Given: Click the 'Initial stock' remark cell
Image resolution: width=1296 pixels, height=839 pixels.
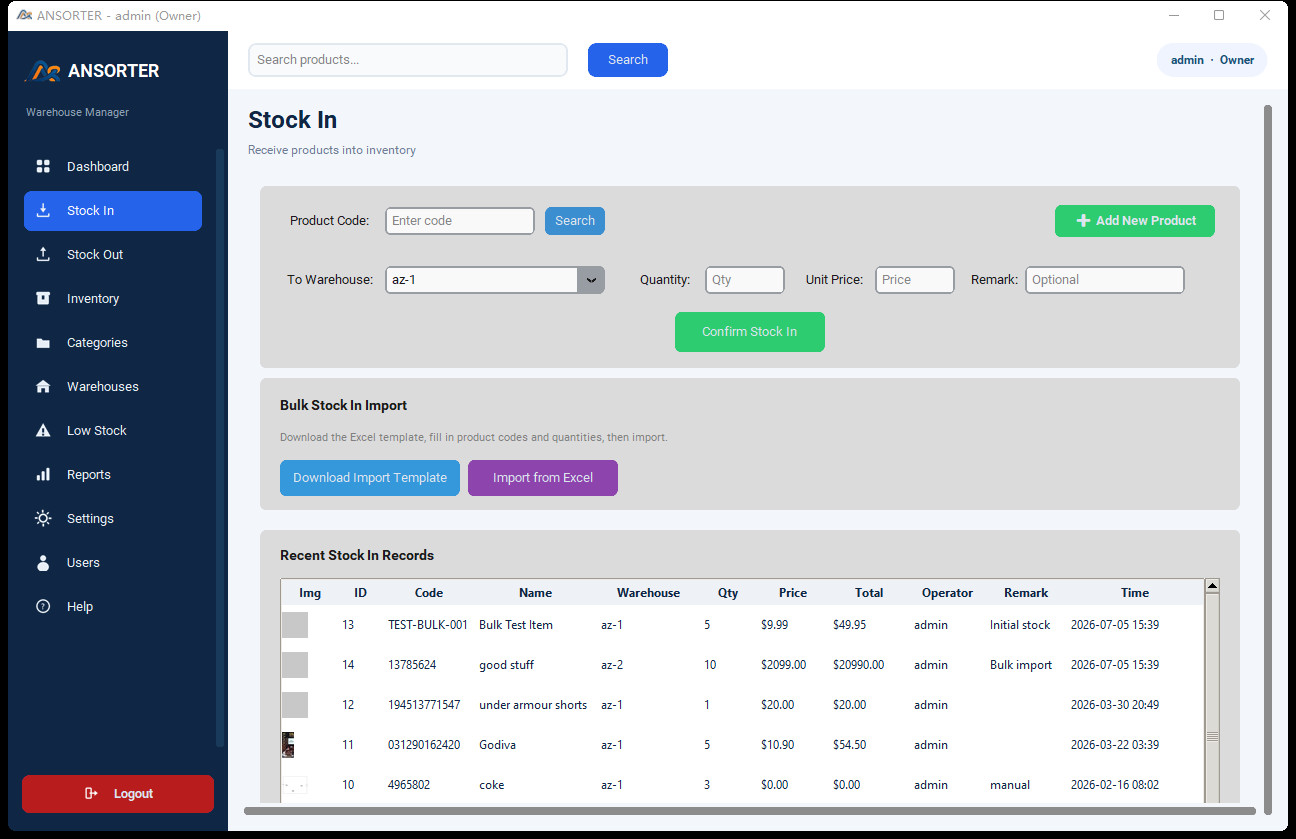Looking at the screenshot, I should [x=1020, y=625].
